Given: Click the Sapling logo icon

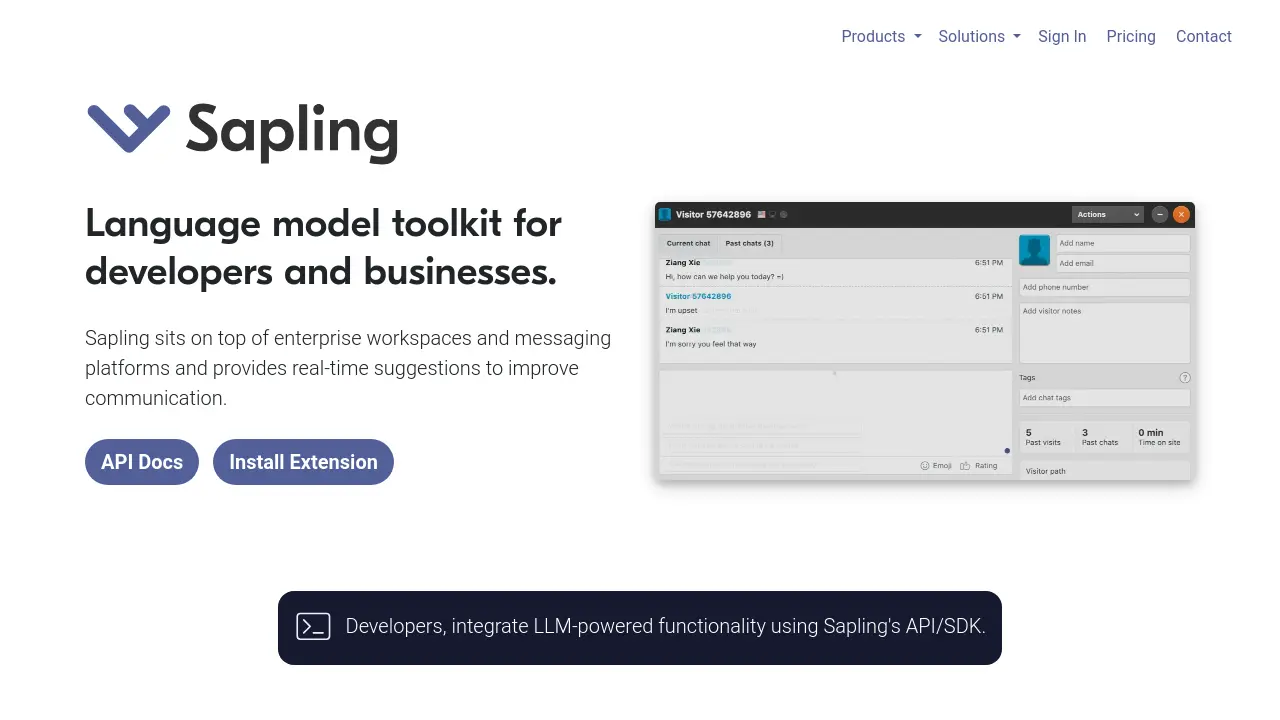Looking at the screenshot, I should 128,129.
